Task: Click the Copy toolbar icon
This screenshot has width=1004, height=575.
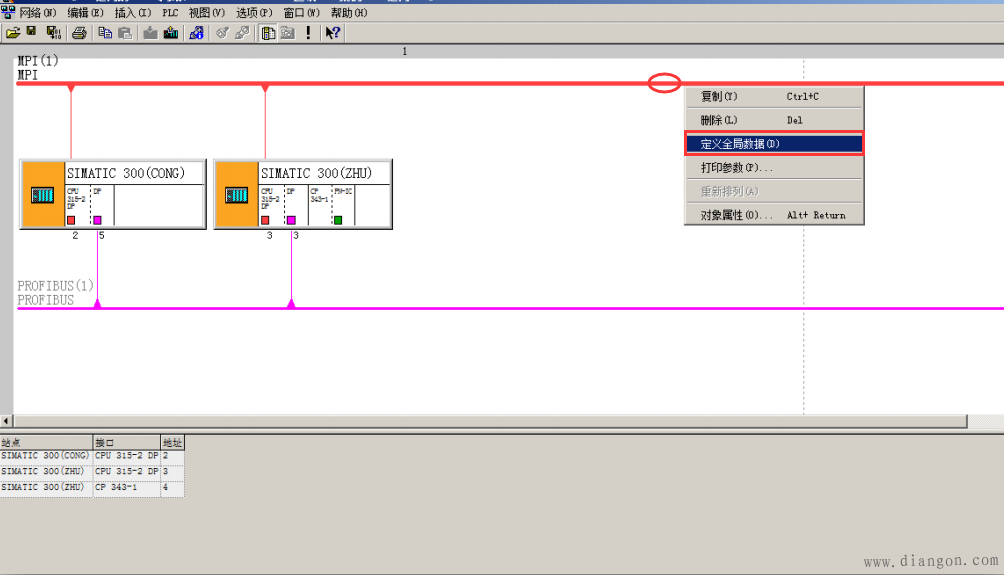Action: (105, 33)
